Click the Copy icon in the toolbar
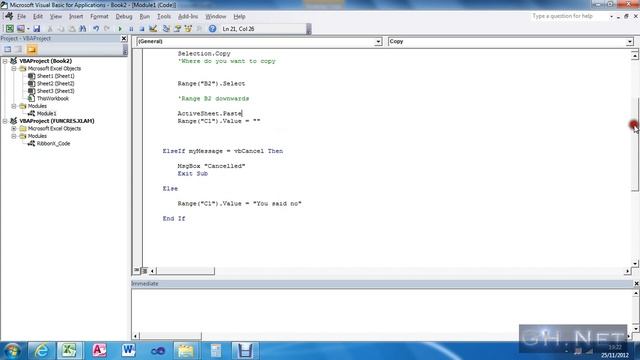640x360 pixels. [x=61, y=29]
